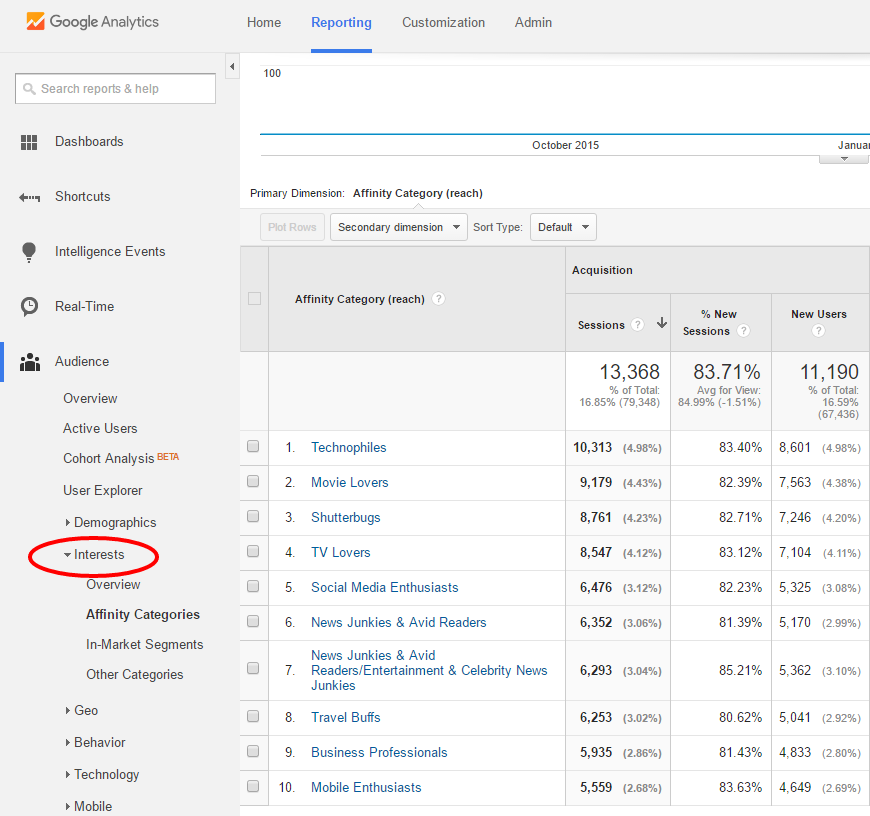
Task: Click the Movie Lovers link
Action: click(350, 483)
